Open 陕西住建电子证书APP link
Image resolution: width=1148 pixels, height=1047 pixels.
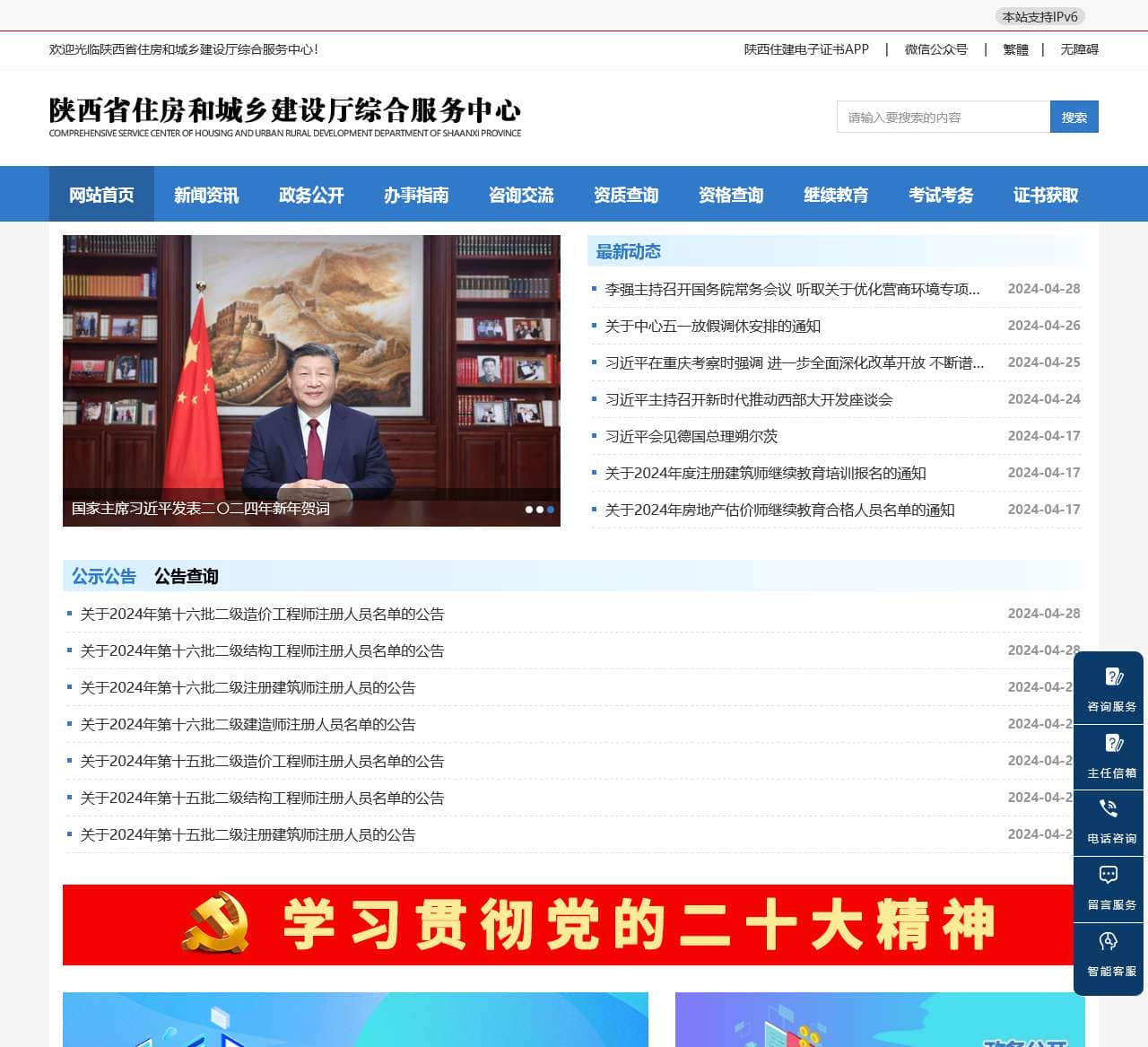(804, 49)
